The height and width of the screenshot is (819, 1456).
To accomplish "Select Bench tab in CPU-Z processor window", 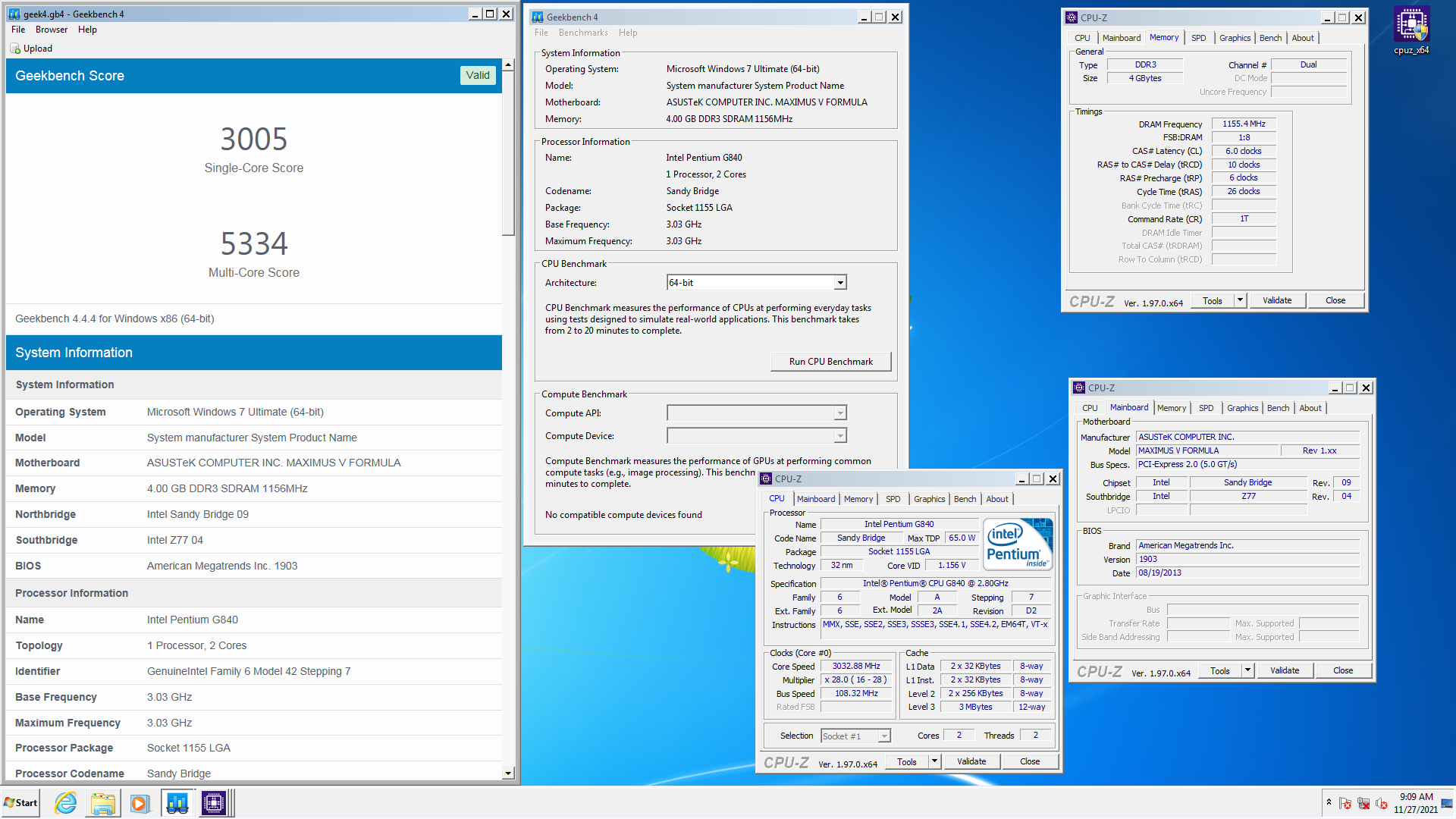I will [x=965, y=499].
